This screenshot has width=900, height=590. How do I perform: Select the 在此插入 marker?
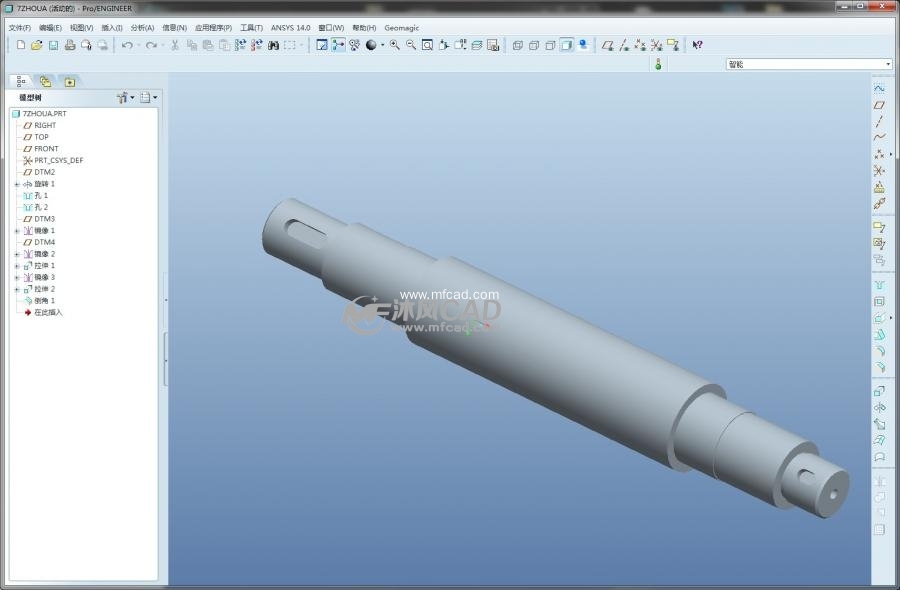click(43, 313)
